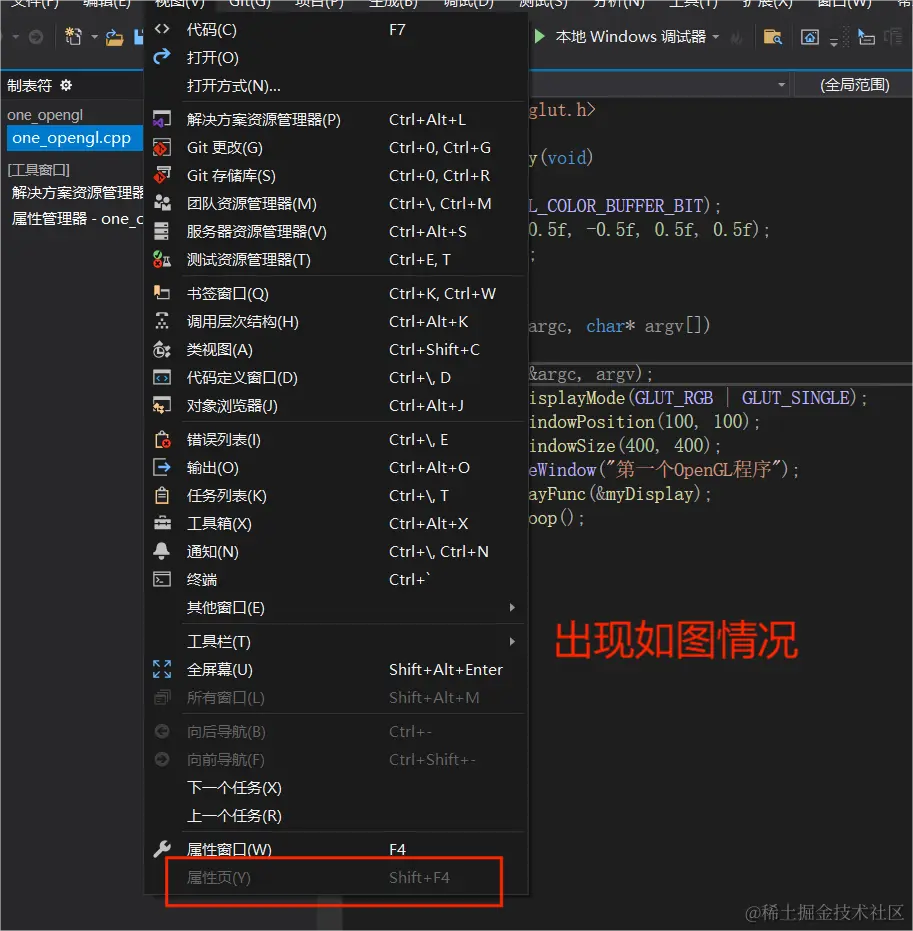Expand the dropdown arrow next to new project icon
The height and width of the screenshot is (931, 913).
pyautogui.click(x=94, y=37)
